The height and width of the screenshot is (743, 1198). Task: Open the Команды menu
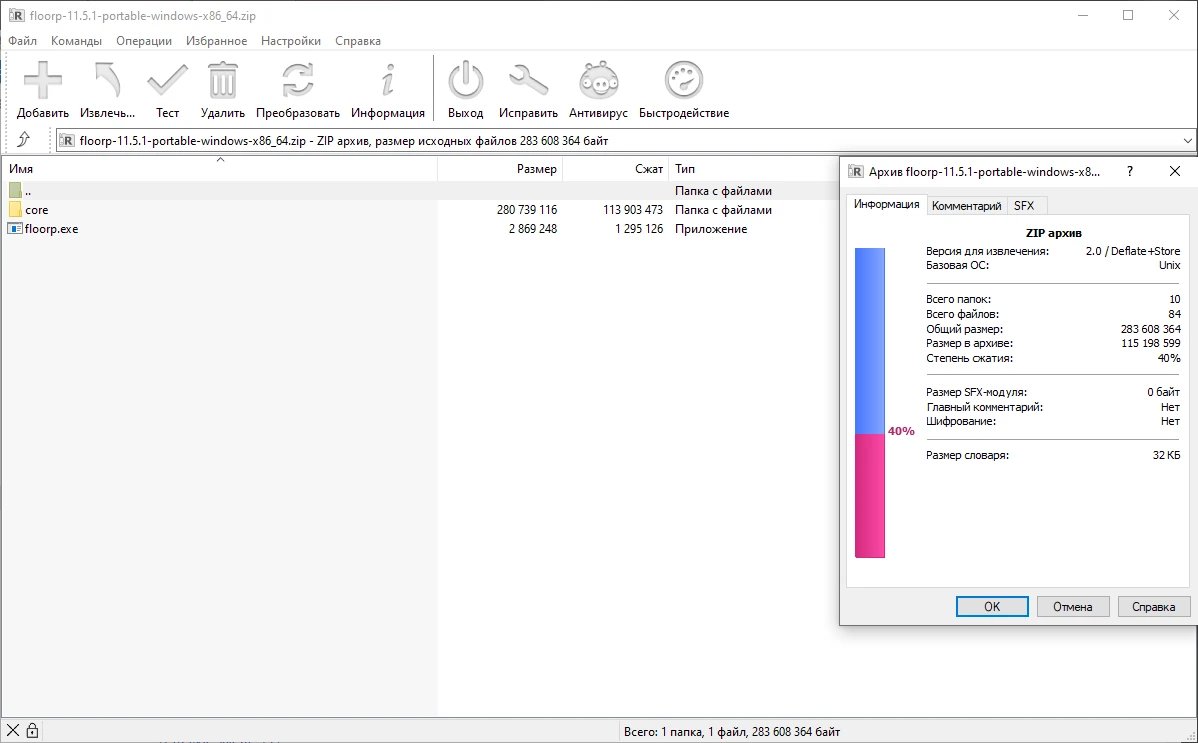[x=76, y=41]
